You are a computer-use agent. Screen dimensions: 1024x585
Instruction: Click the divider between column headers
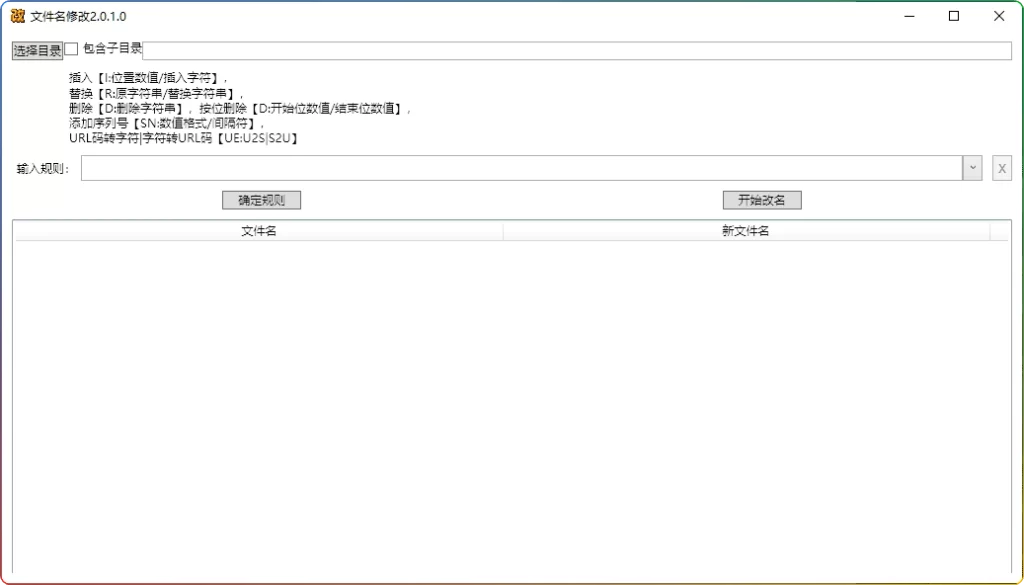click(x=503, y=231)
